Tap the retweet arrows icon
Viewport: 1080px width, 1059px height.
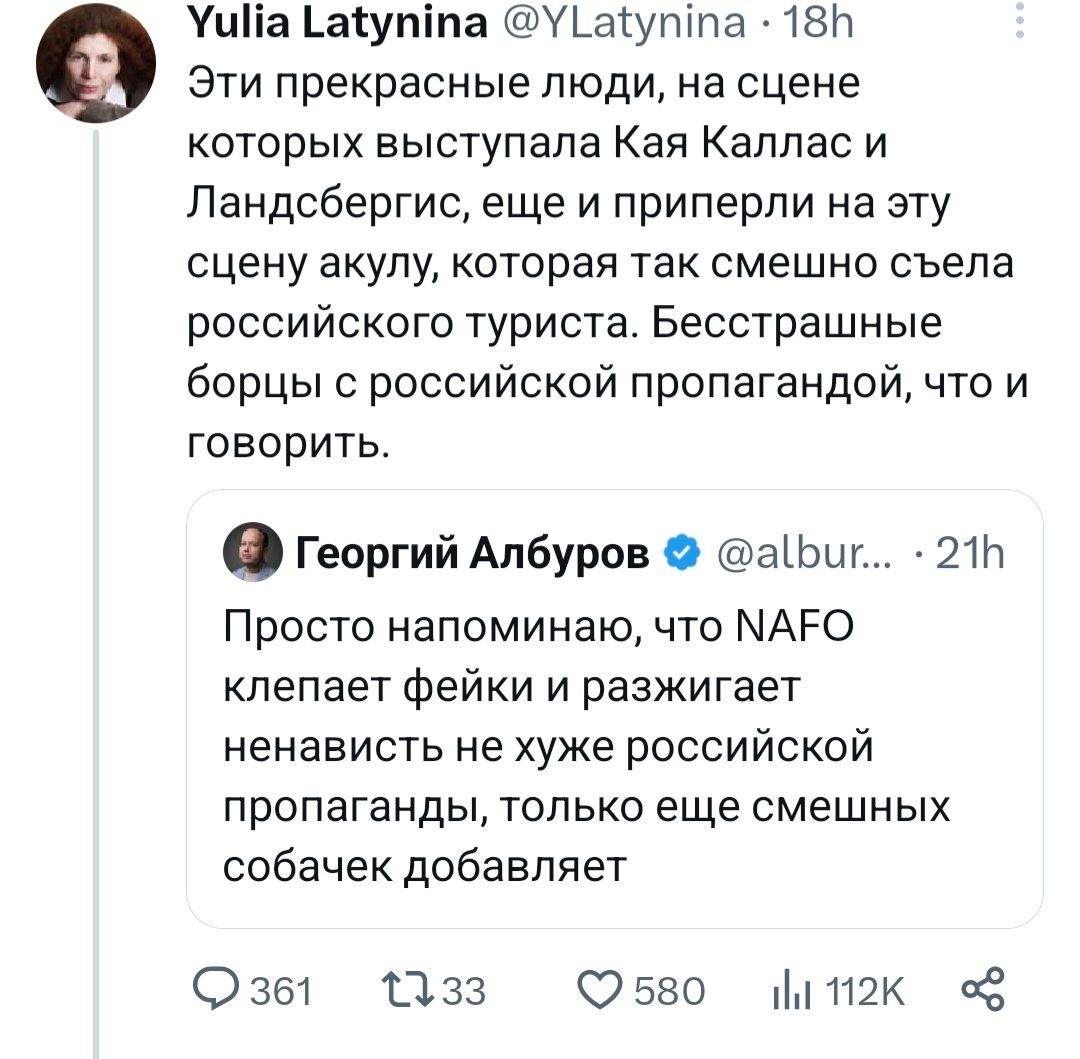coord(412,991)
